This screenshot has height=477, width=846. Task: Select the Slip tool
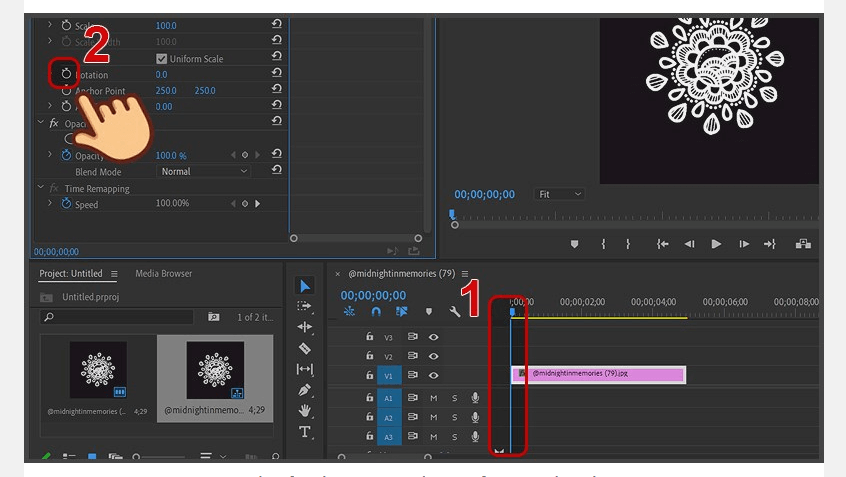coord(304,369)
